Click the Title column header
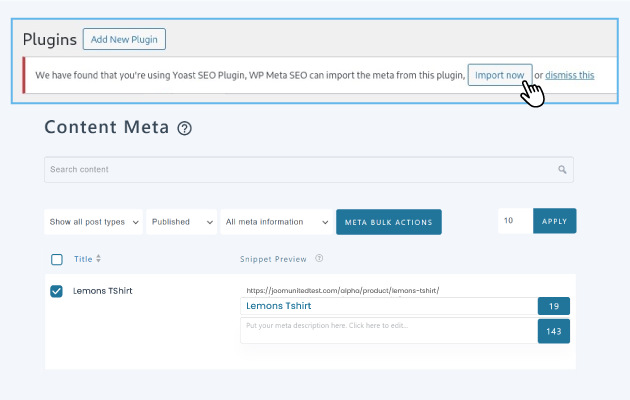The height and width of the screenshot is (400, 630). click(x=82, y=259)
